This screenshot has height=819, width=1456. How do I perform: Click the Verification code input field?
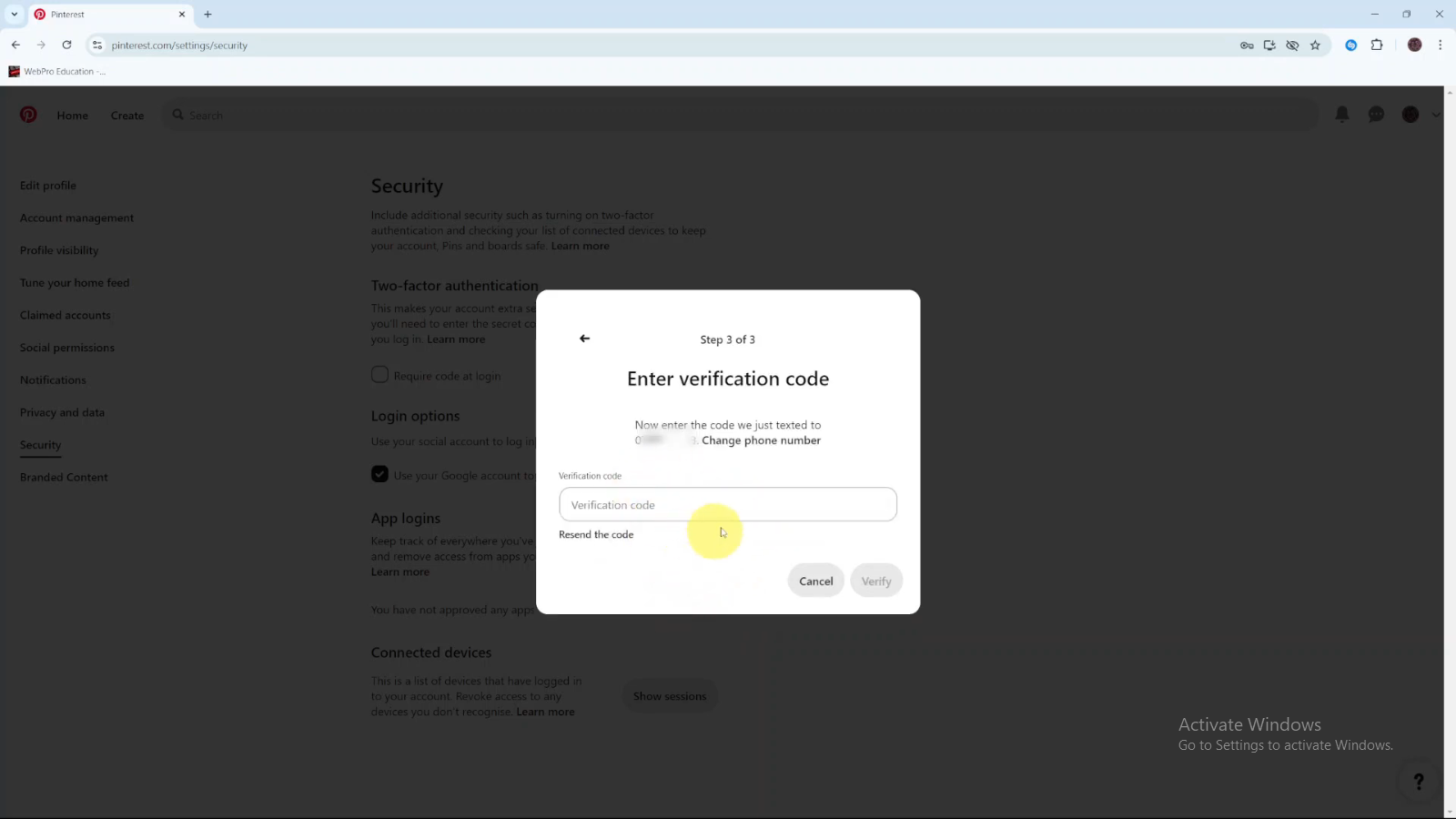(728, 504)
